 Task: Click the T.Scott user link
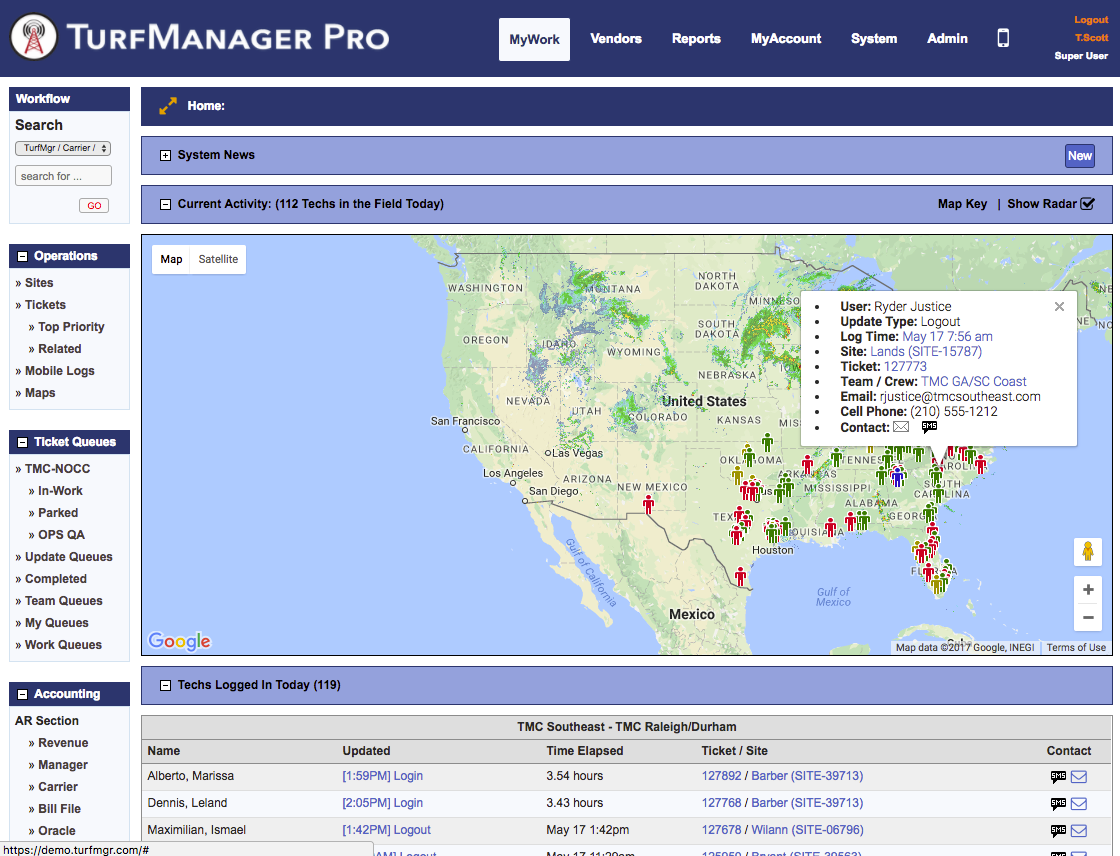click(x=1091, y=38)
